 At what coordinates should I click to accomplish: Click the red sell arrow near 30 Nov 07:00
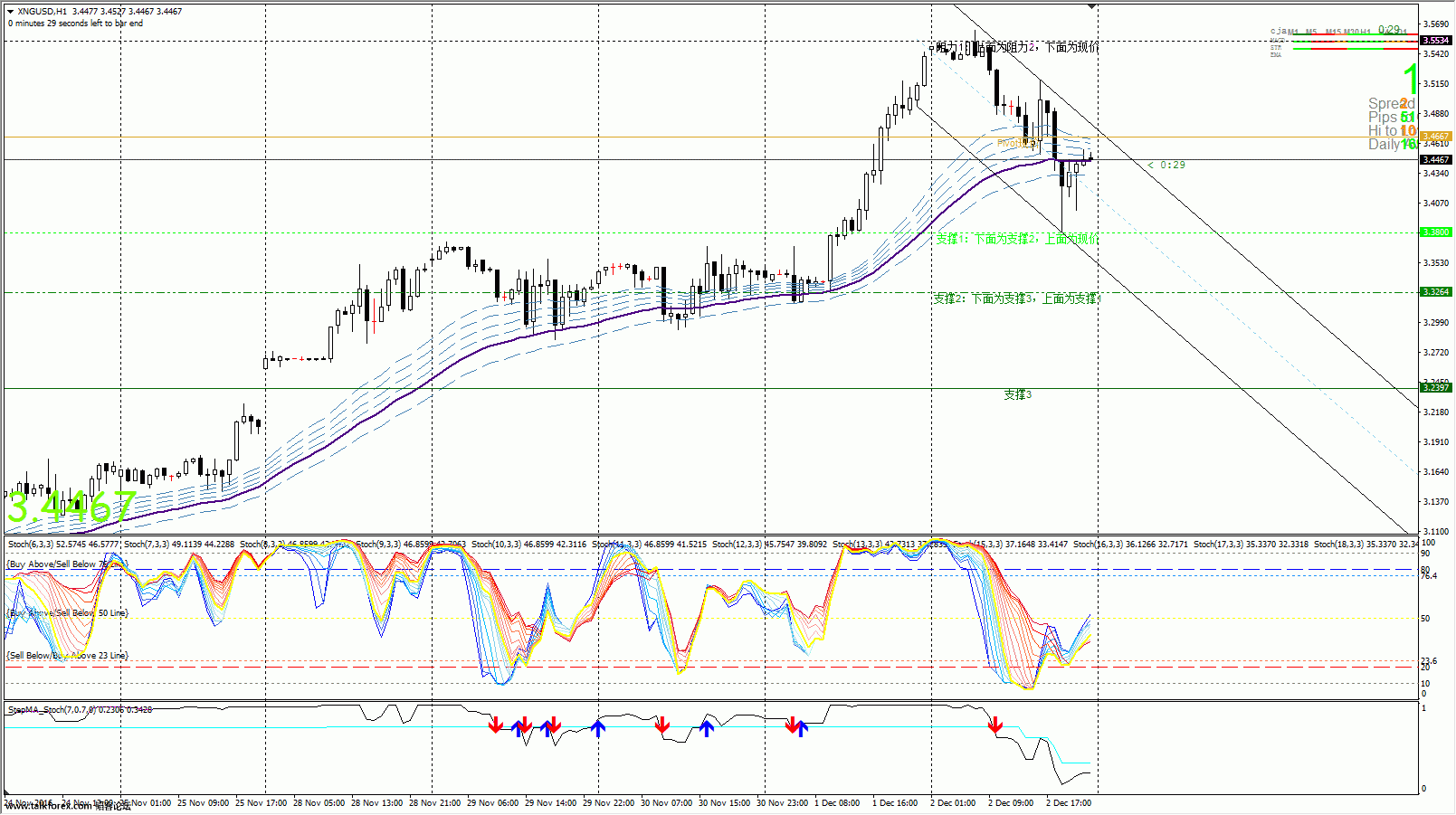point(662,725)
